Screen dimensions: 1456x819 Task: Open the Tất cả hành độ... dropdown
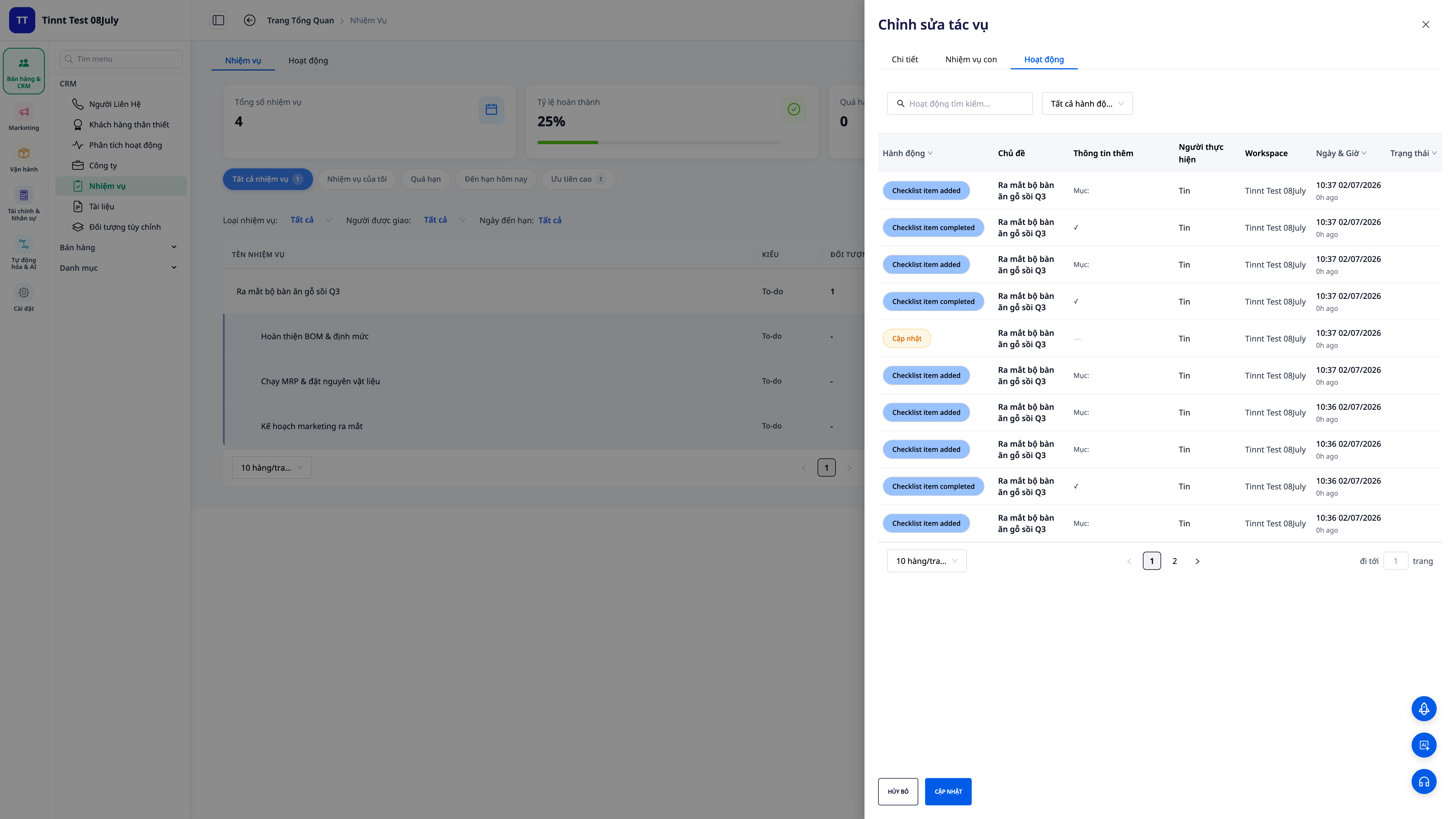pos(1087,104)
